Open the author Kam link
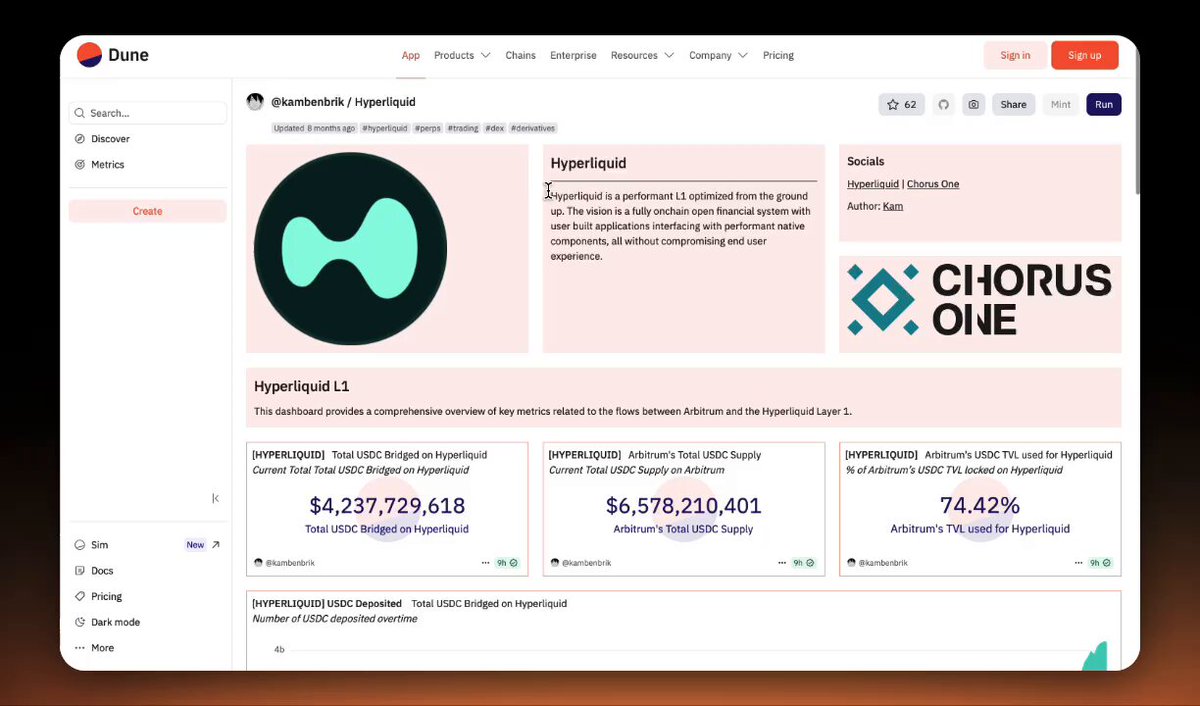This screenshot has height=706, width=1200. click(893, 206)
